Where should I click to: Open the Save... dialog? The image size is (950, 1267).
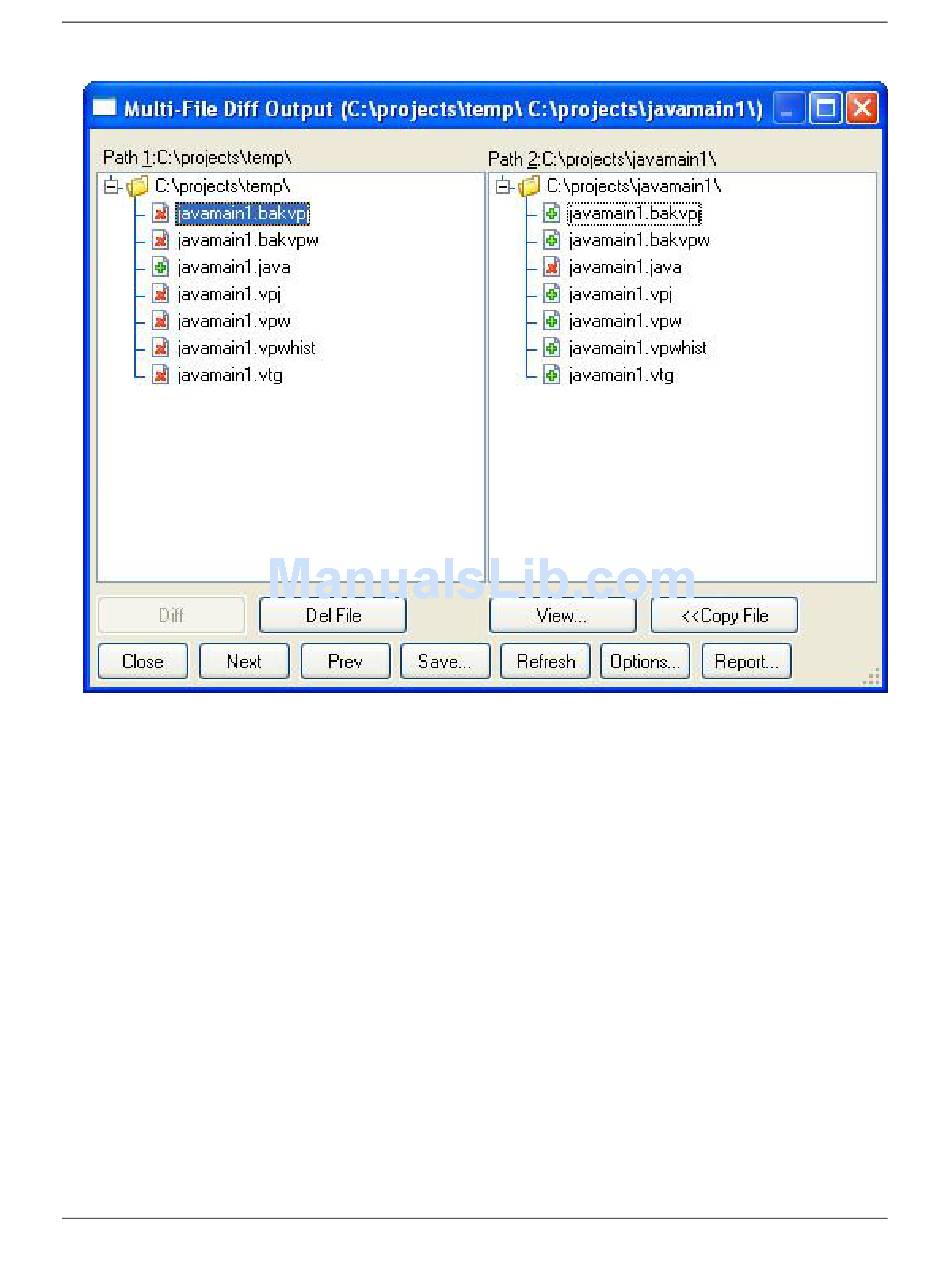(x=445, y=661)
